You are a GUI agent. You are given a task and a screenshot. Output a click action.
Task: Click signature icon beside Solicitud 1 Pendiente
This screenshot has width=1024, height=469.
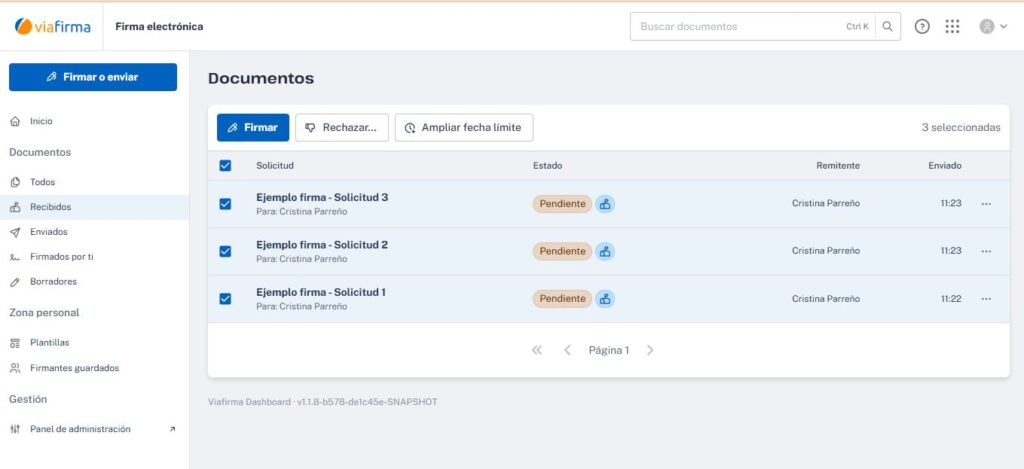(605, 299)
